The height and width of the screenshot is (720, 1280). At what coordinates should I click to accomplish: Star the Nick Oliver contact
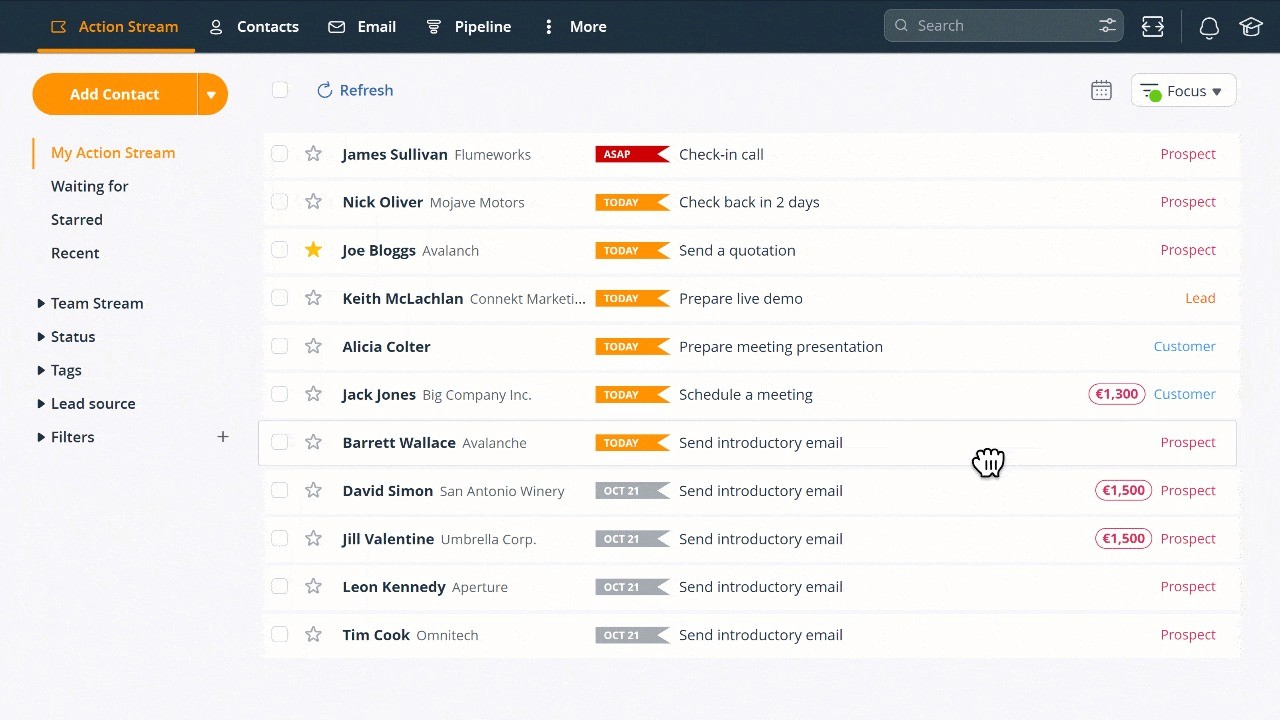(x=313, y=202)
